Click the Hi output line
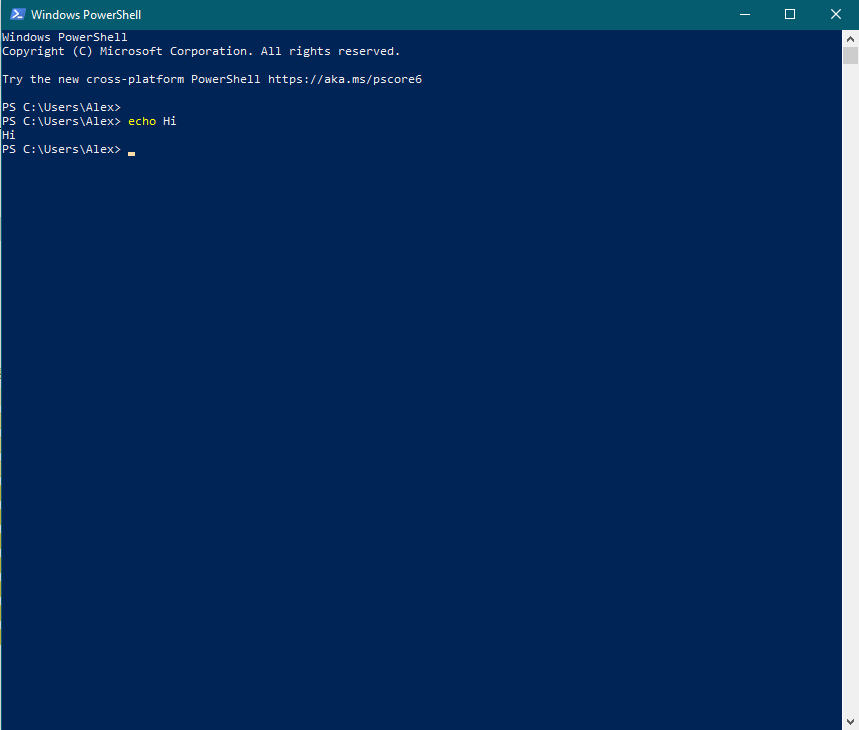 [x=9, y=135]
